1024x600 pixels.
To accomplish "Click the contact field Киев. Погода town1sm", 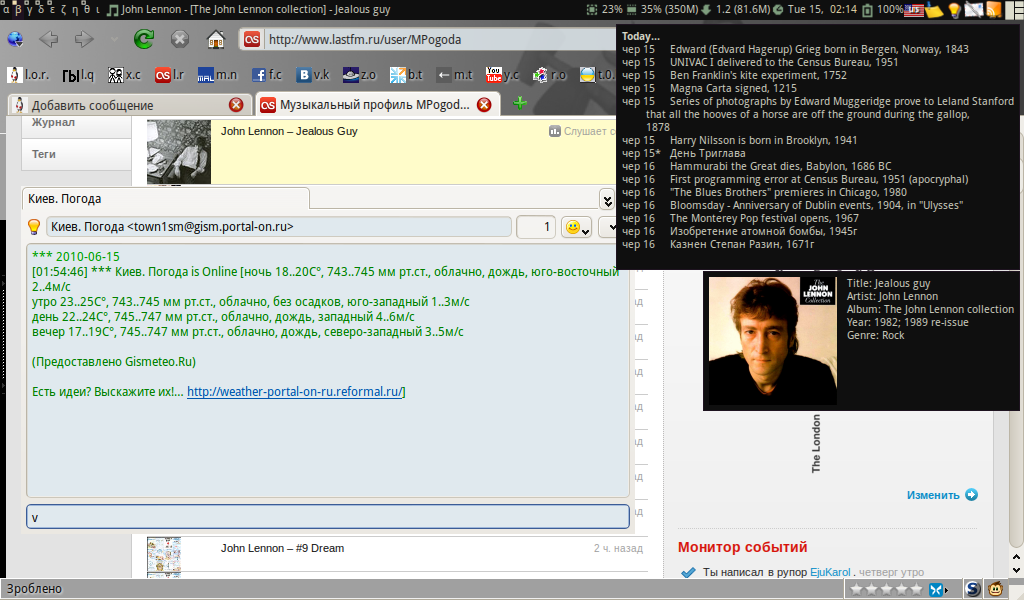I will [x=279, y=227].
